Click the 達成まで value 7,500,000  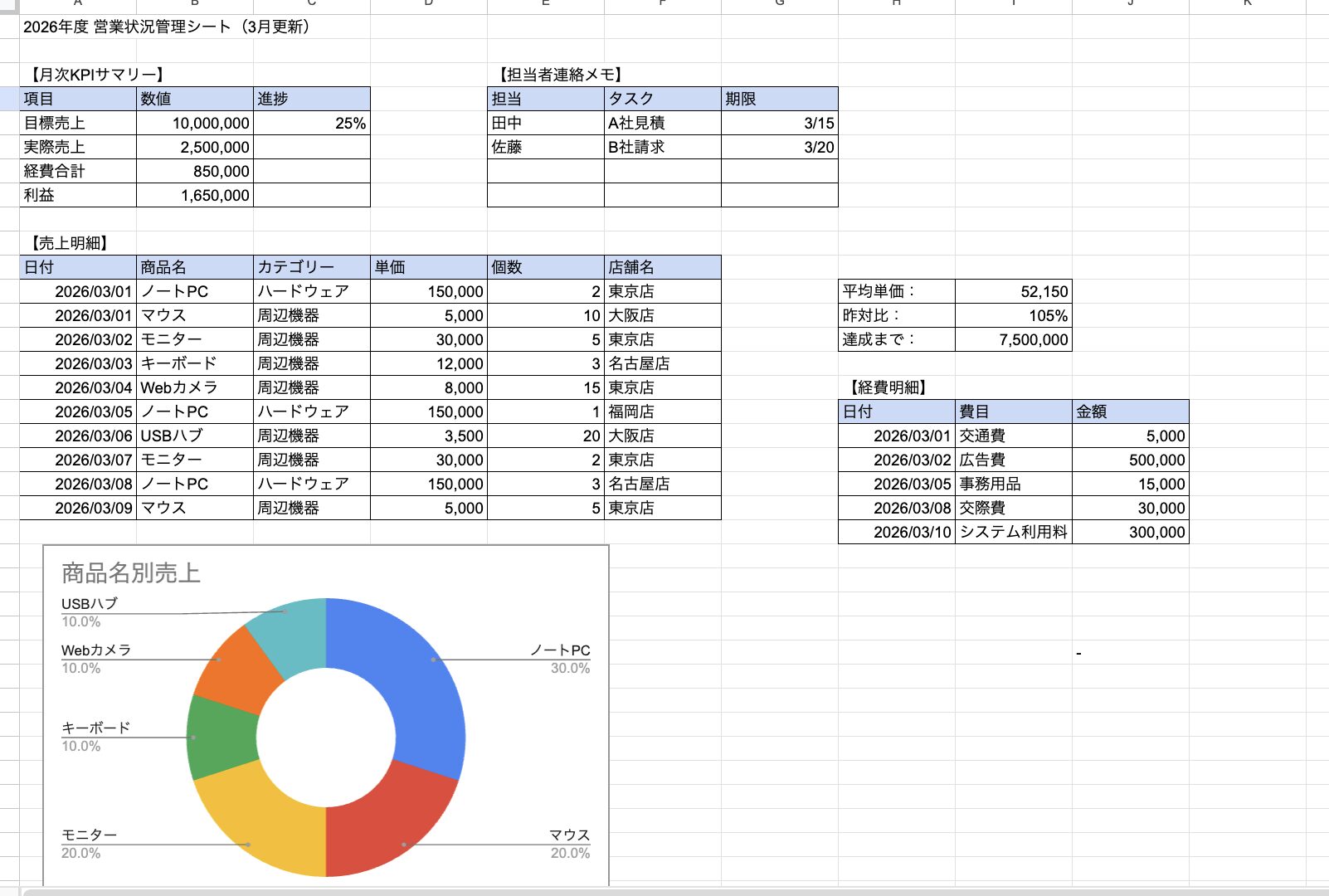pos(1013,339)
